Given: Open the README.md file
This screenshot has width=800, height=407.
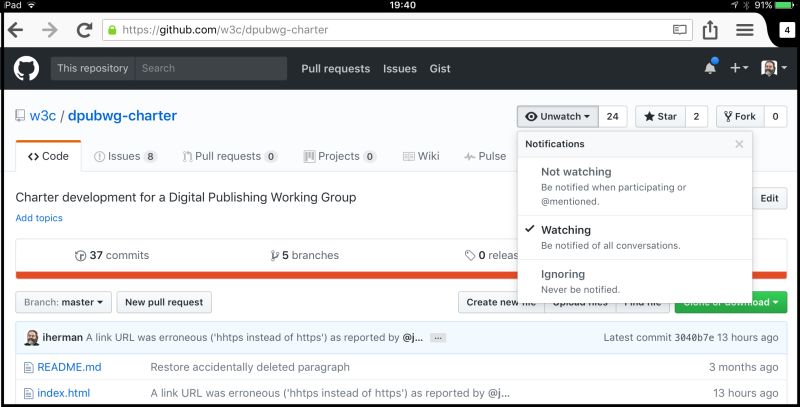Looking at the screenshot, I should 69,367.
